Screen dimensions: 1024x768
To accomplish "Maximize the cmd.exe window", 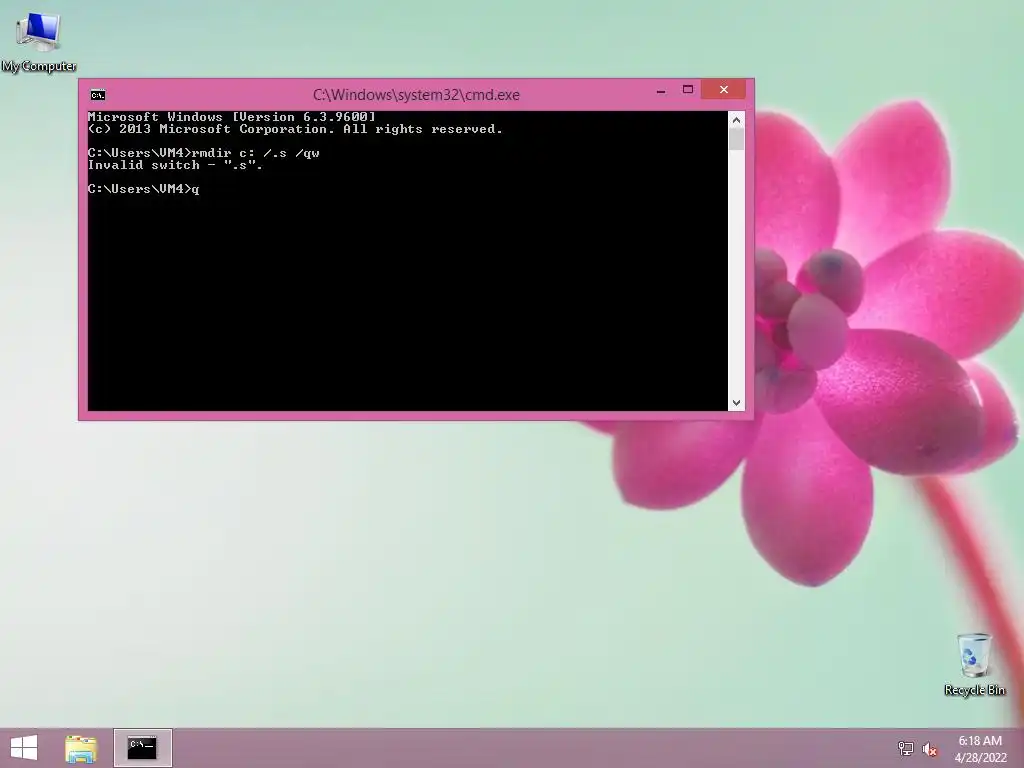I will pyautogui.click(x=688, y=90).
